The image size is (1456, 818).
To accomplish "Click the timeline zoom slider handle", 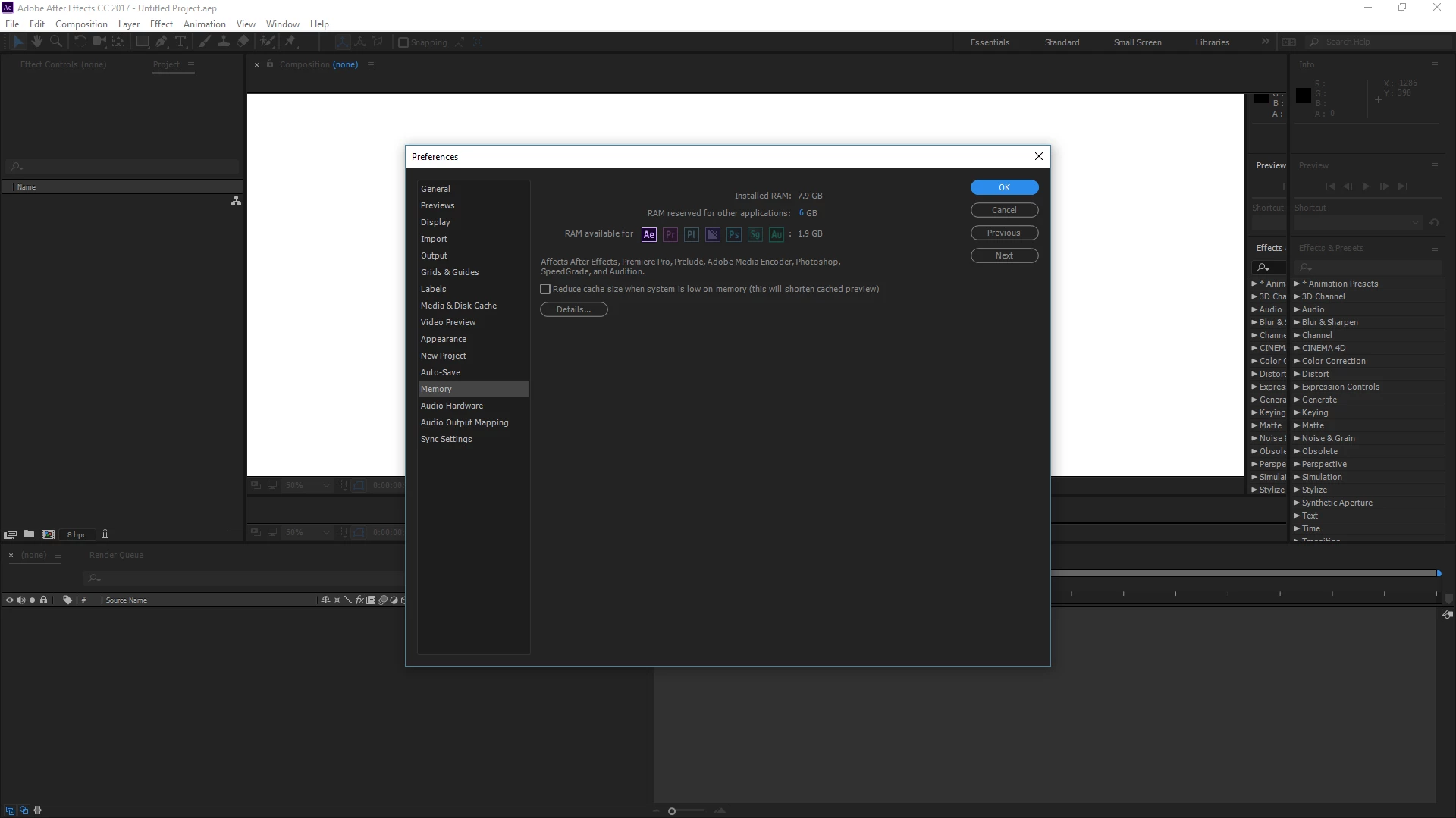I will tap(672, 811).
